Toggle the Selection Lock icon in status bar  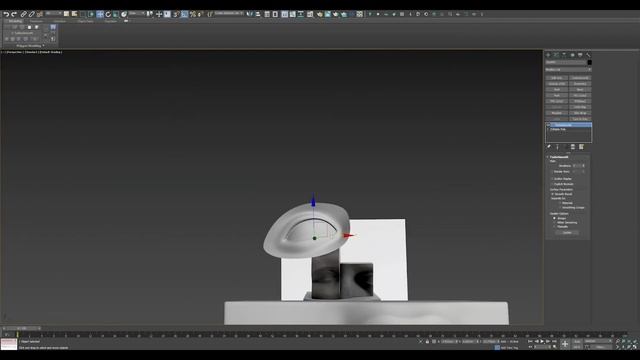pyautogui.click(x=427, y=342)
